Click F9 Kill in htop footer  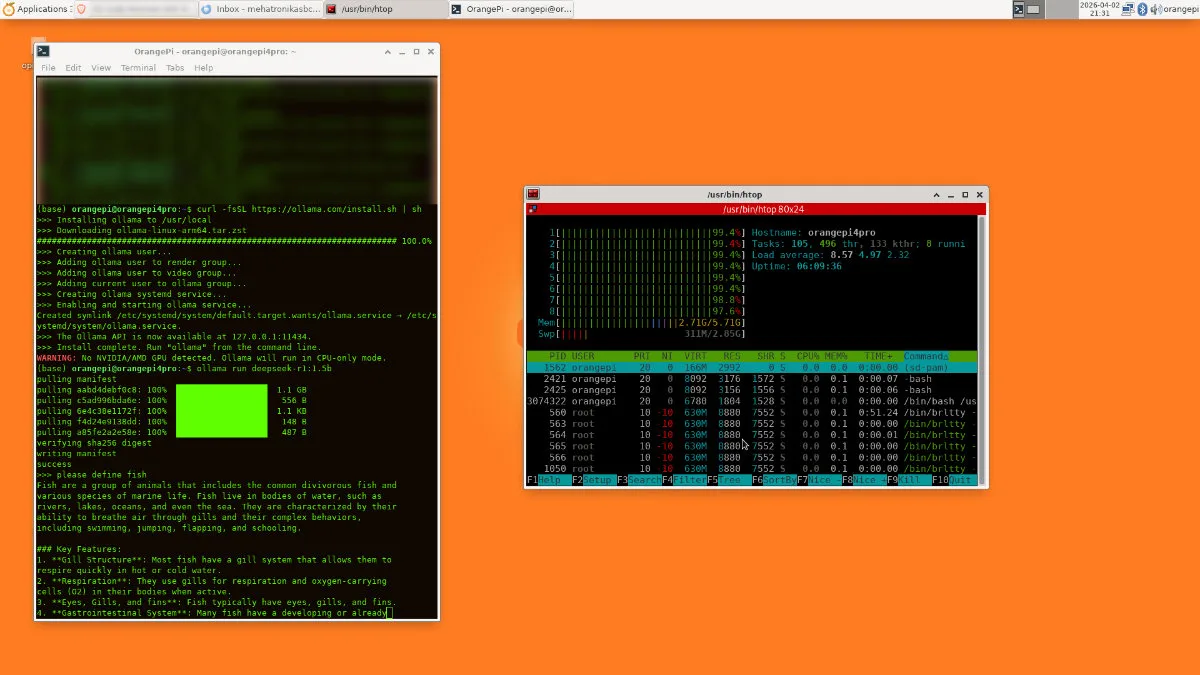coord(907,480)
